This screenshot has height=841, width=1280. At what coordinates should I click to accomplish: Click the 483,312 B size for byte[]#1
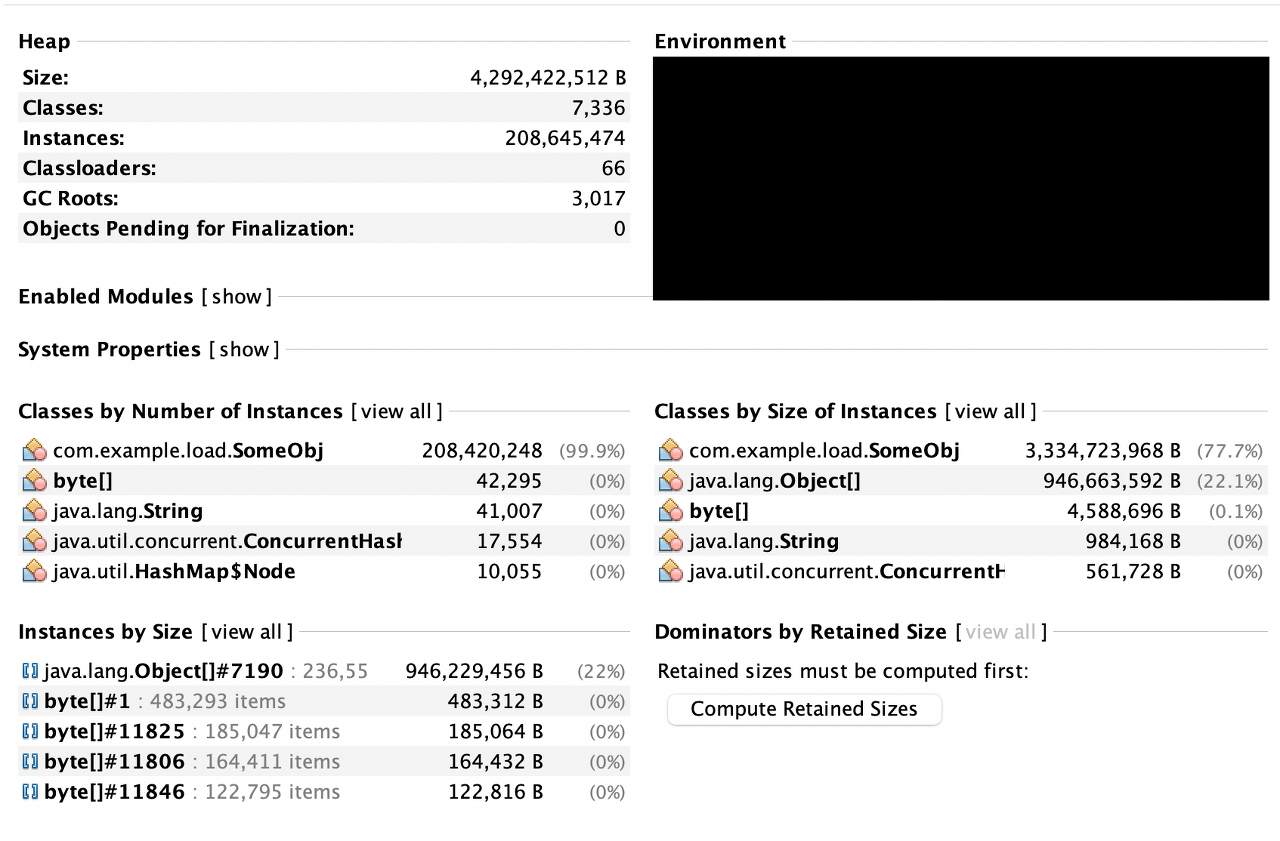tap(496, 701)
